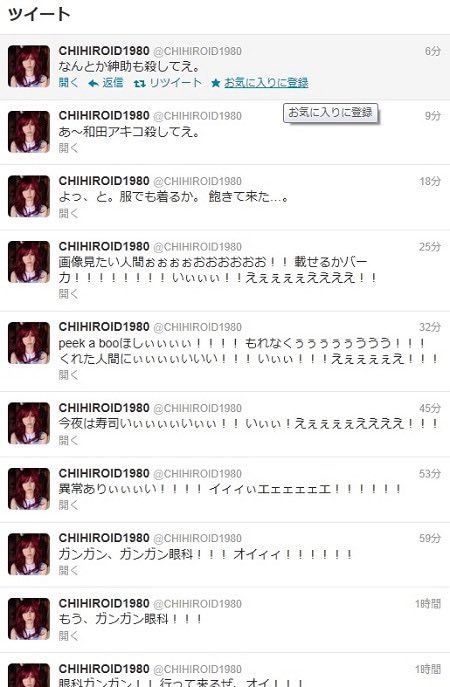Expand the 和田アキコ tweet via 開く
The width and height of the screenshot is (450, 687).
68,148
